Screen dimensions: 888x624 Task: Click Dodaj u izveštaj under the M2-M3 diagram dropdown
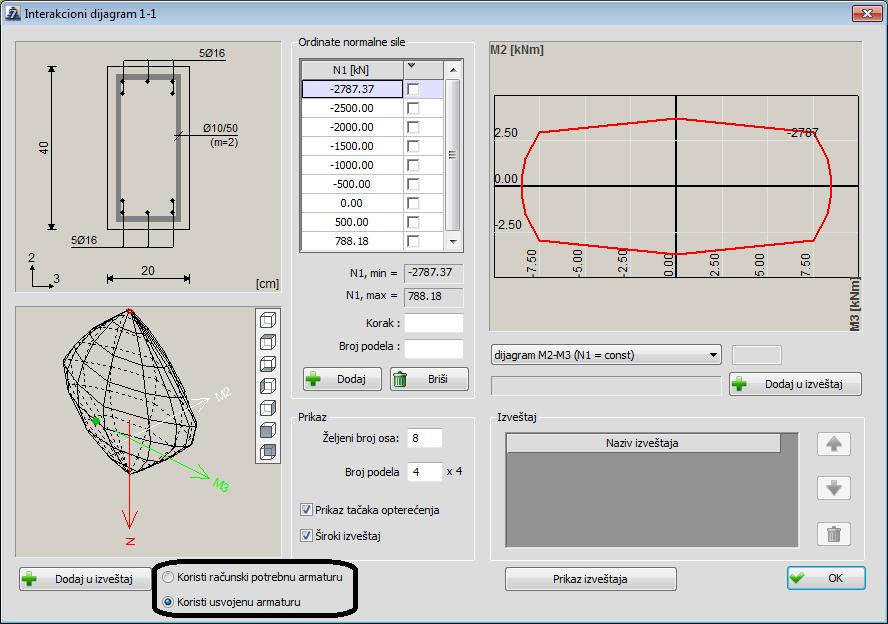click(795, 384)
